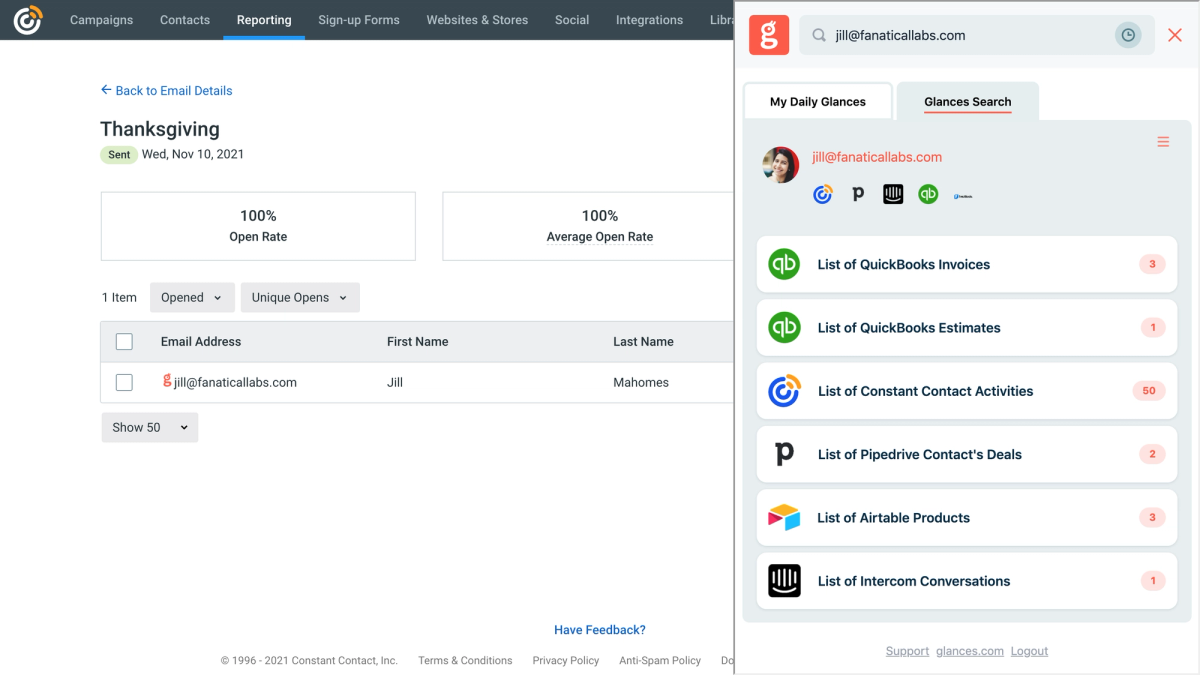Click the Glances 'g' logo in side panel

[769, 35]
